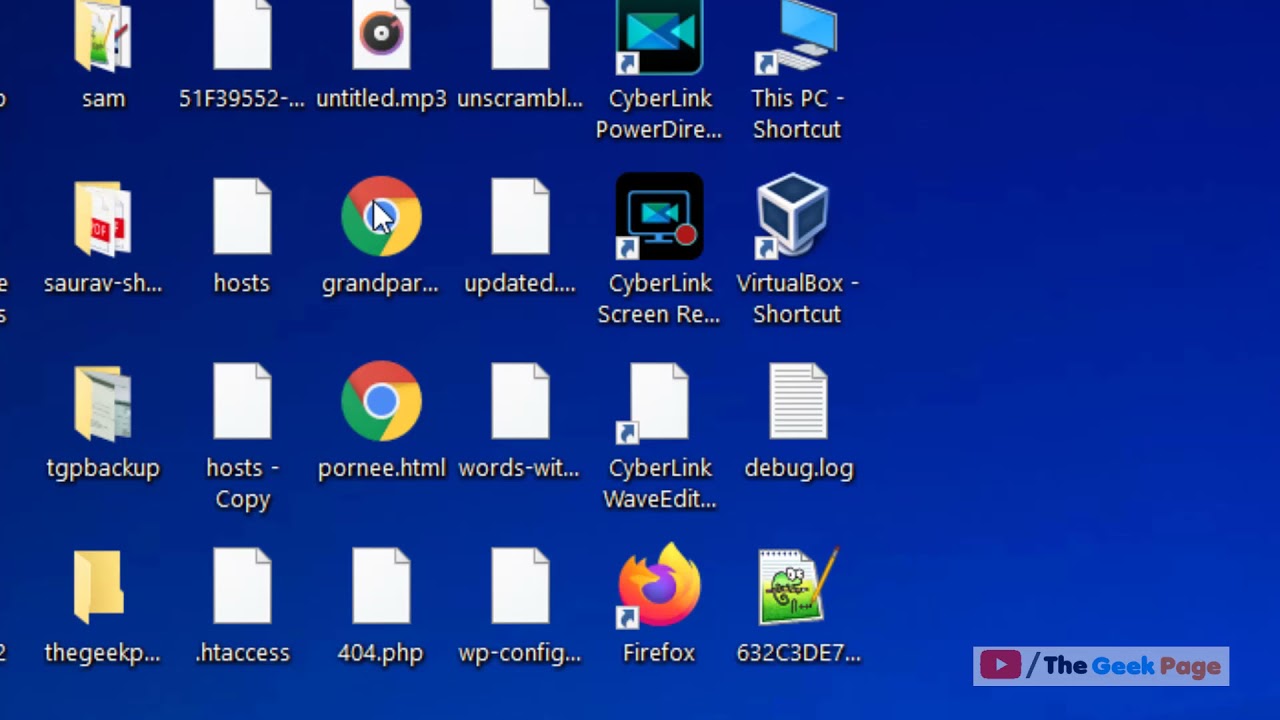
Task: Select the unscrambl... file icon
Action: click(x=520, y=36)
